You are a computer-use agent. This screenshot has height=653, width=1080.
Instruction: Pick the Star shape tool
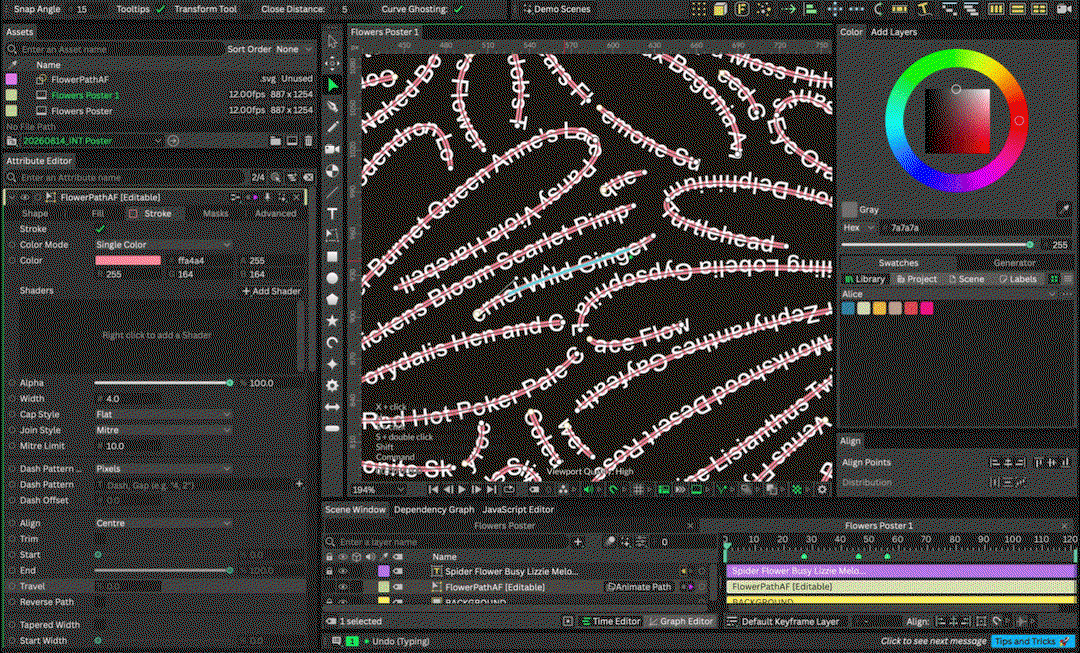[x=333, y=321]
